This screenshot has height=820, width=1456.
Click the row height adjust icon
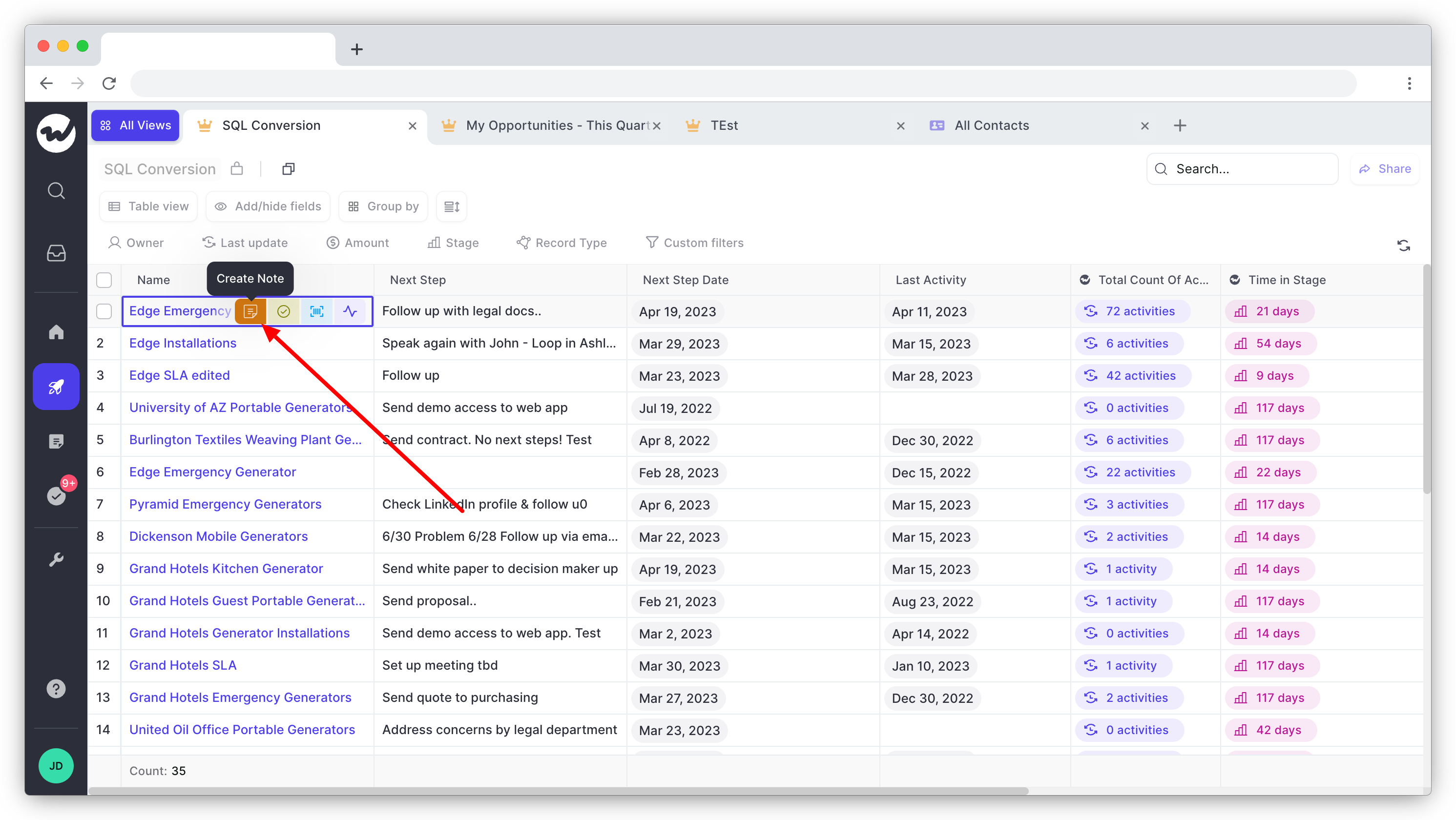click(452, 206)
